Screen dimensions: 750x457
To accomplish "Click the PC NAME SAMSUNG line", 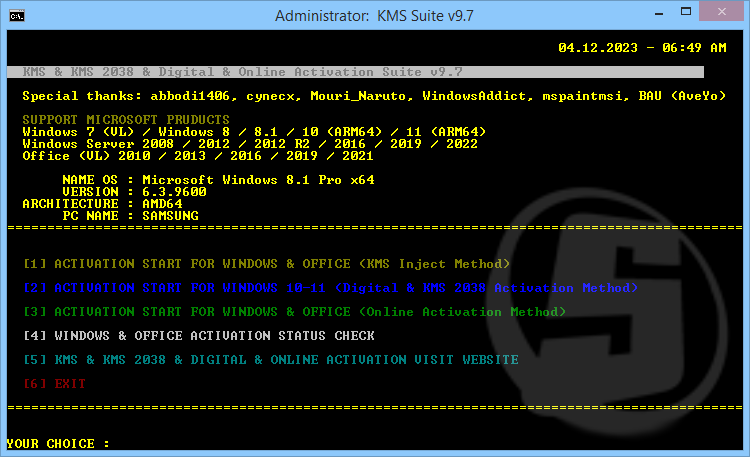I will [130, 216].
